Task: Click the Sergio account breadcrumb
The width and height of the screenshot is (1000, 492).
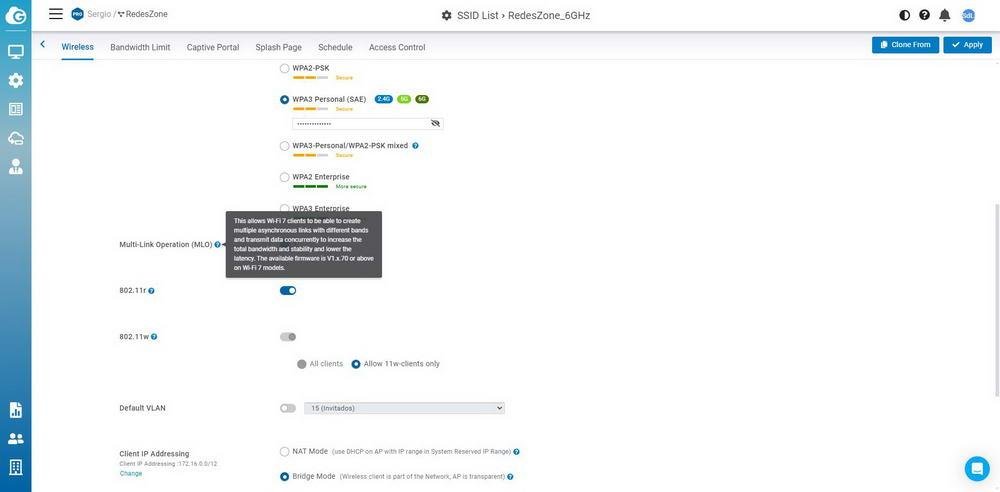Action: tap(99, 13)
